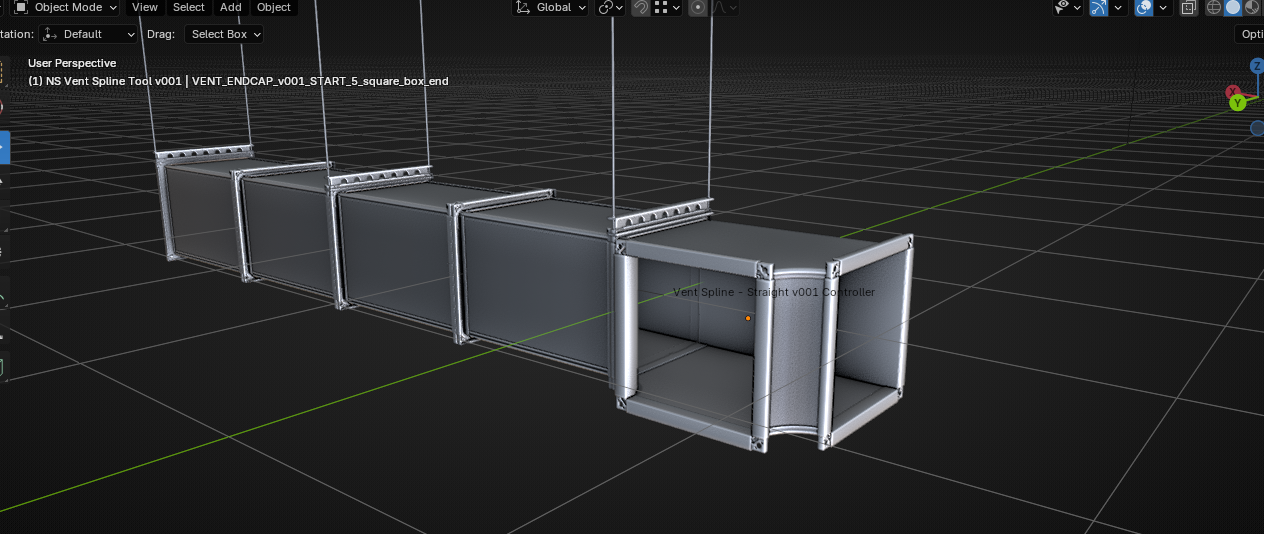This screenshot has width=1264, height=534.
Task: Open the proportional falloff curve dropdown
Action: click(x=726, y=7)
